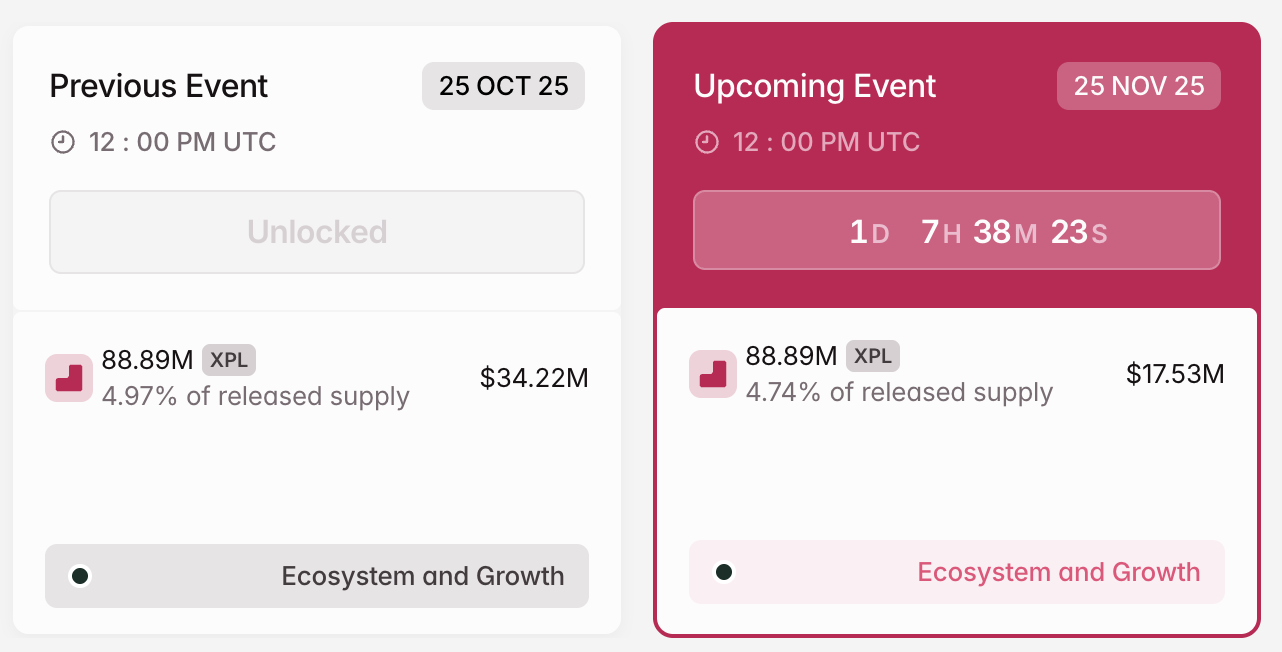Screen dimensions: 1282x652
Task: Click the countdown timer showing 1D 7H 38M 23S
Action: (x=957, y=230)
